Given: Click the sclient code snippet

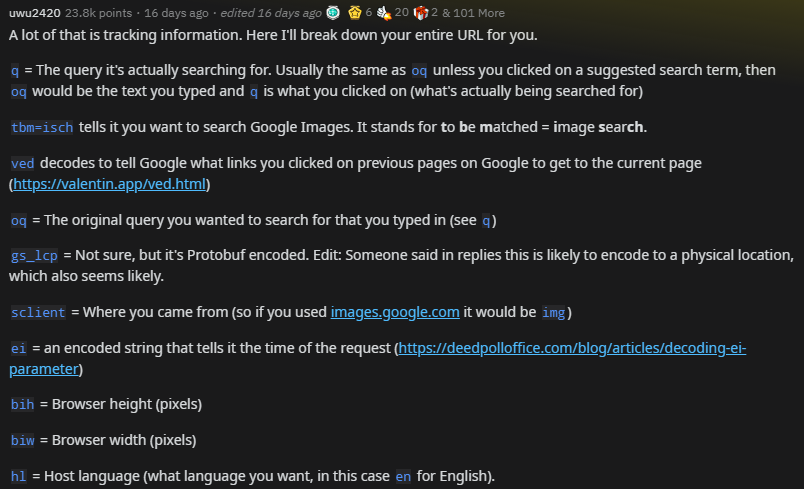Looking at the screenshot, I should click(x=38, y=312).
